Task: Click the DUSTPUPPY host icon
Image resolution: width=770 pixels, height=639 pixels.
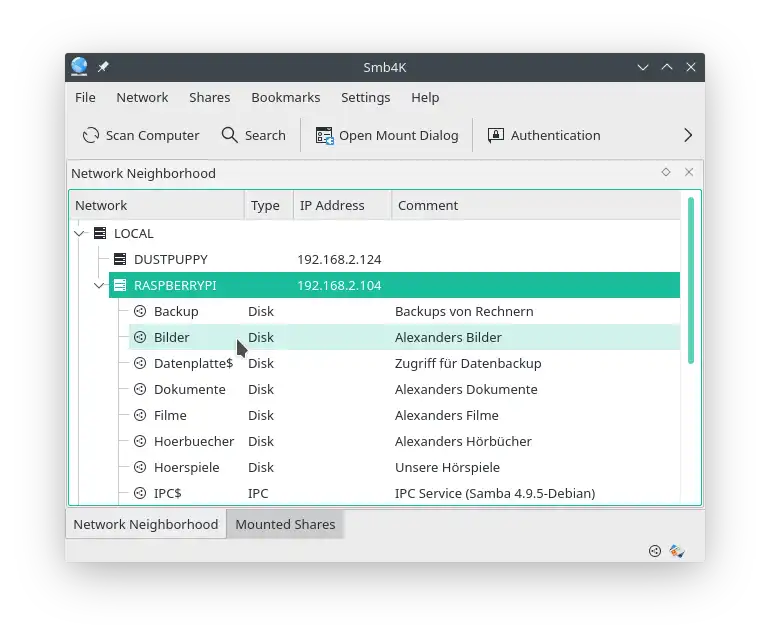Action: click(x=120, y=259)
